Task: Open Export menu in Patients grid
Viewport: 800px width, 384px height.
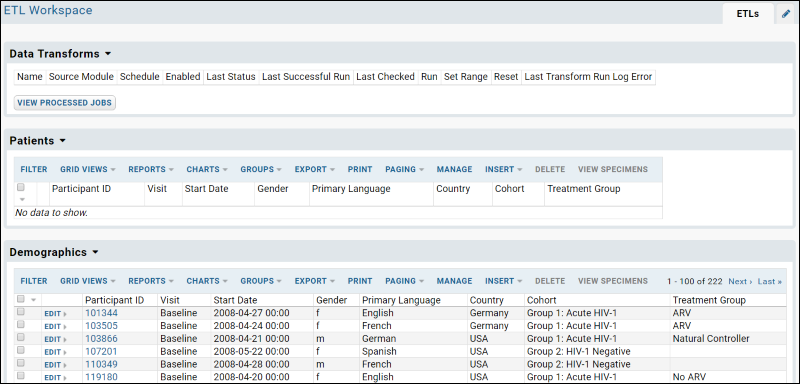Action: [315, 169]
